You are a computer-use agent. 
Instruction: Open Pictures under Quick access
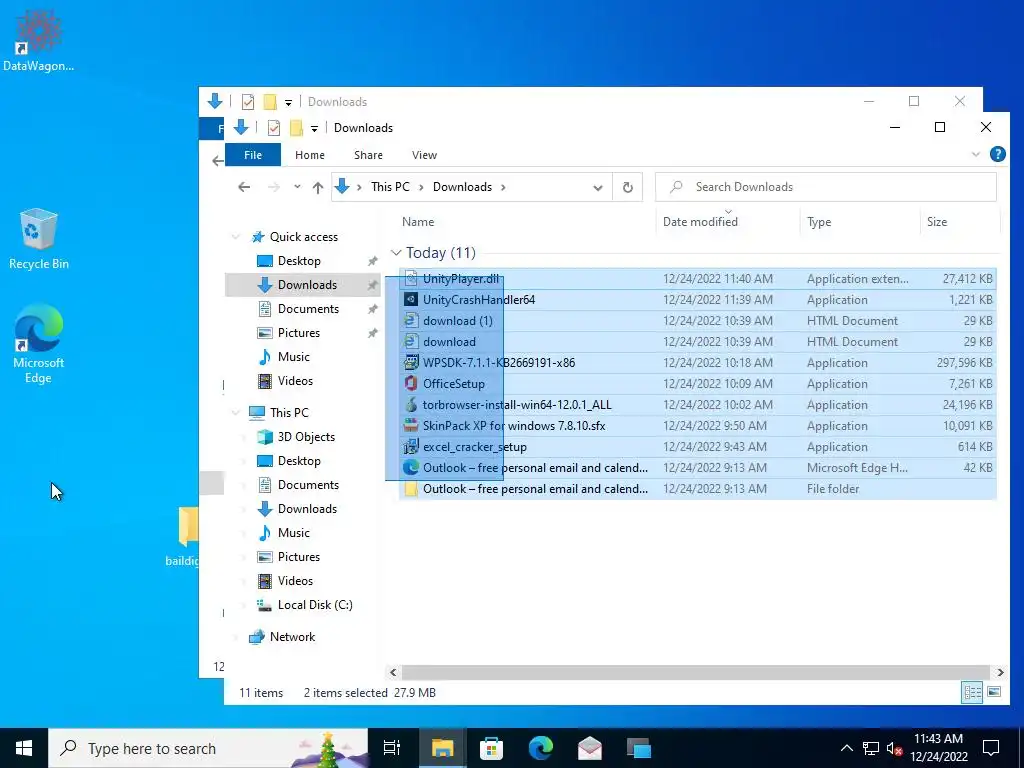pos(298,333)
